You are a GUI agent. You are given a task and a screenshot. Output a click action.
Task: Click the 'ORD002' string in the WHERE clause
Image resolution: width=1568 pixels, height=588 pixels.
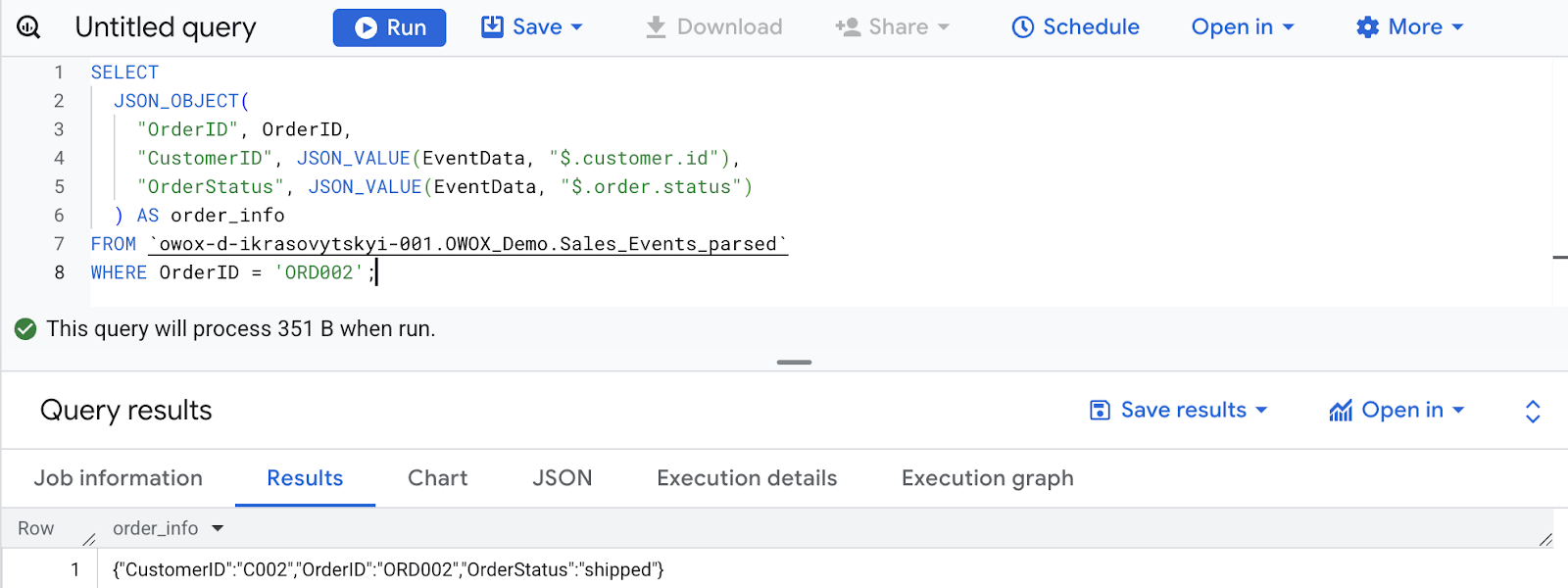pos(318,272)
